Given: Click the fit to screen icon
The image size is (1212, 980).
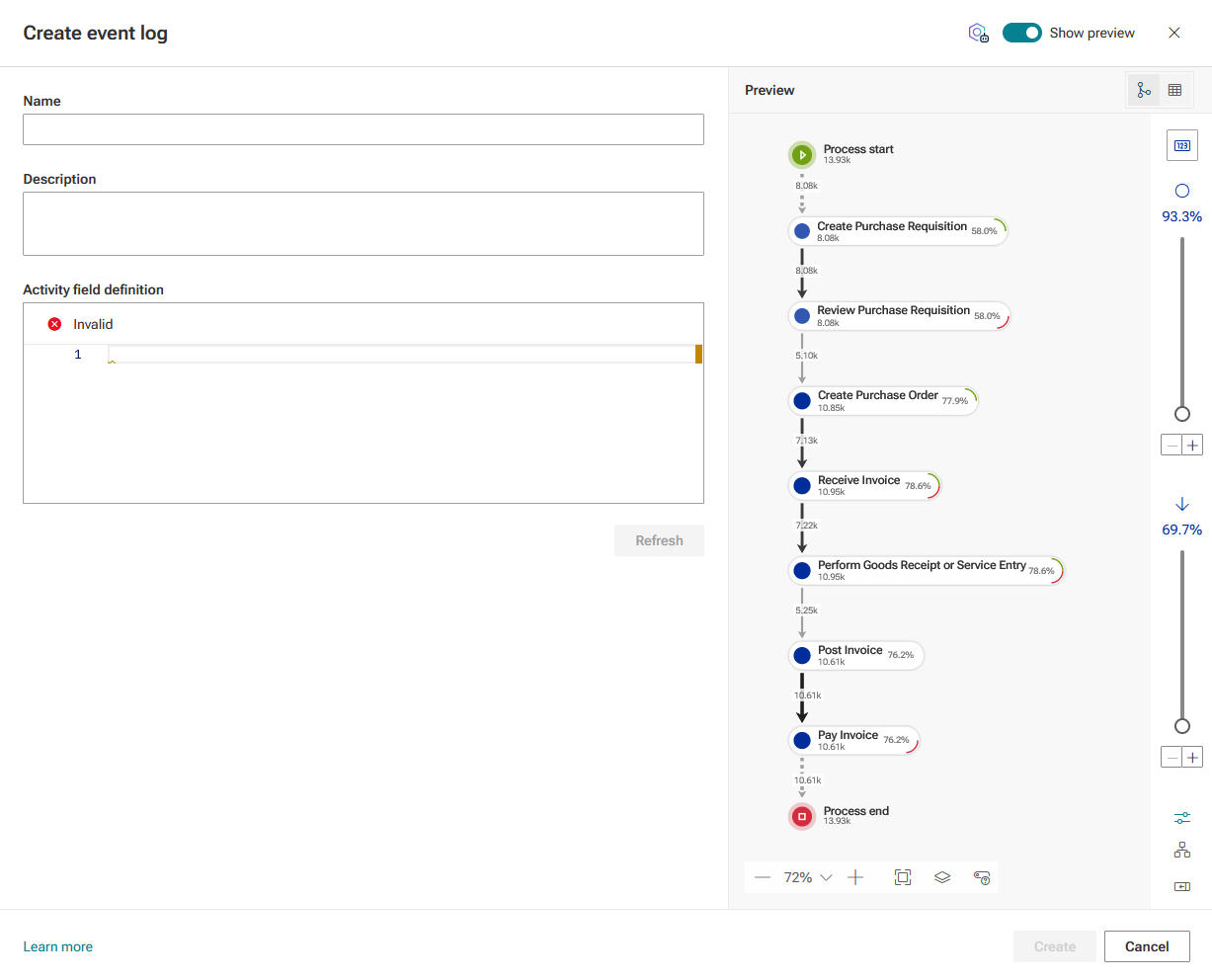Looking at the screenshot, I should (903, 877).
